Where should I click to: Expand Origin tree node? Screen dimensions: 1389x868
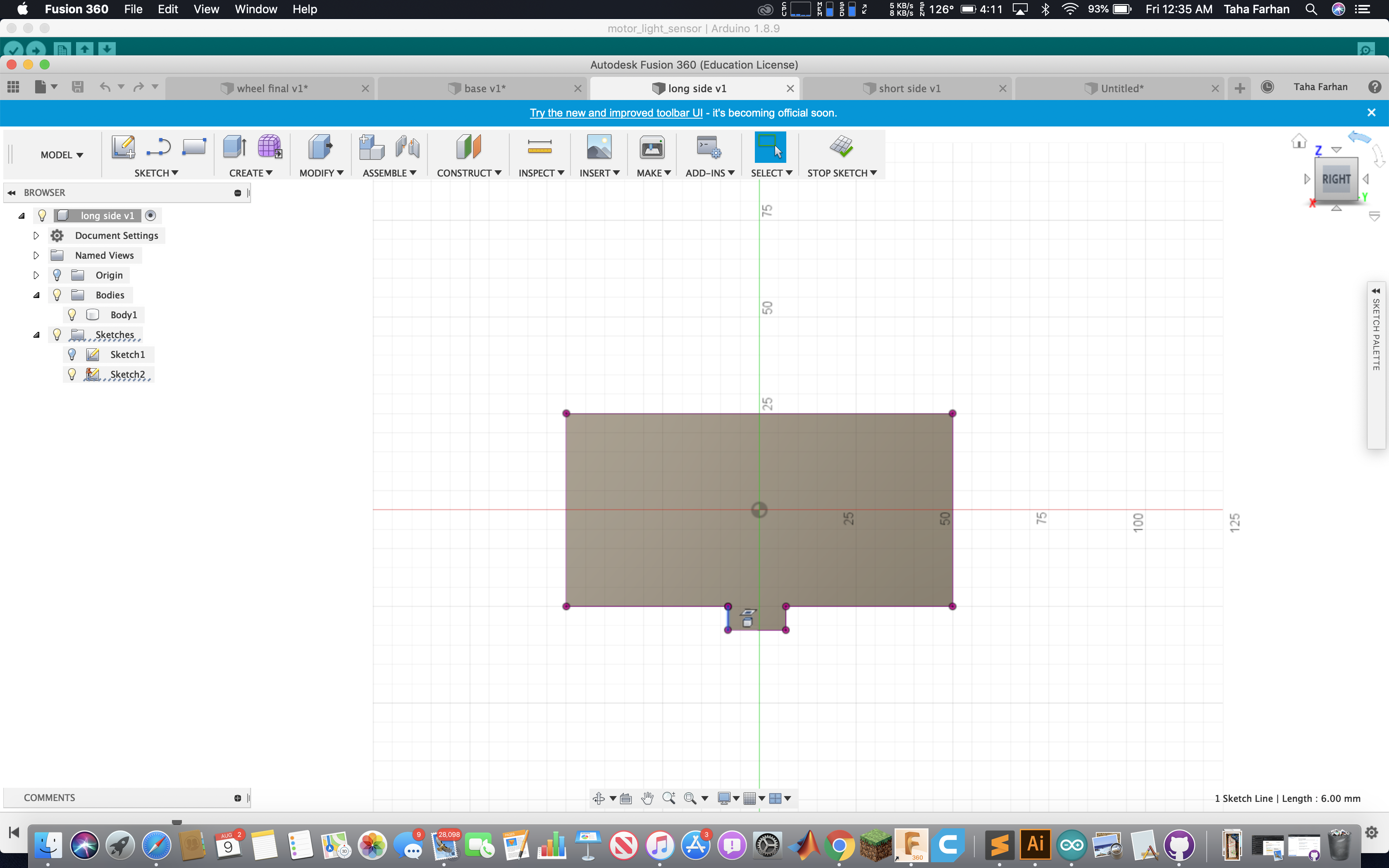36,275
